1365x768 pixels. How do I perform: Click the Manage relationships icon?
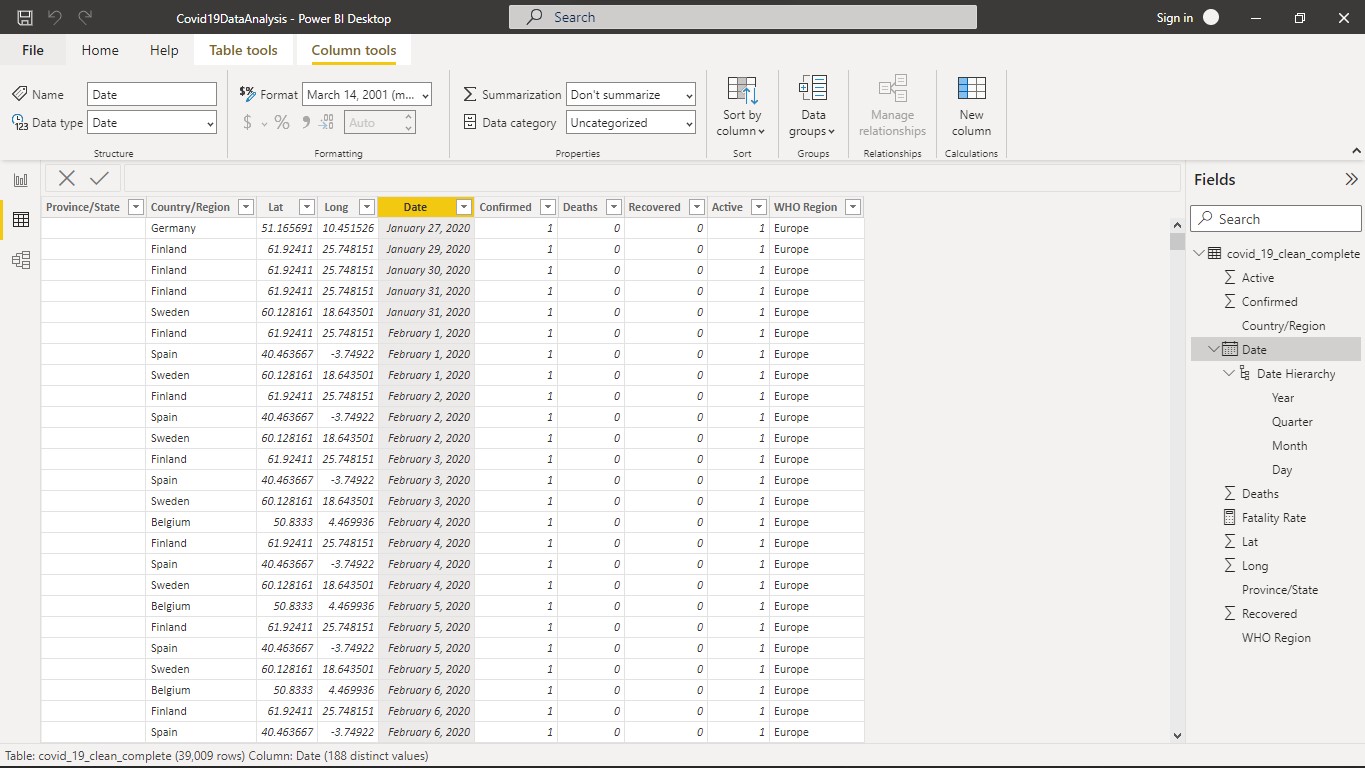click(x=892, y=89)
